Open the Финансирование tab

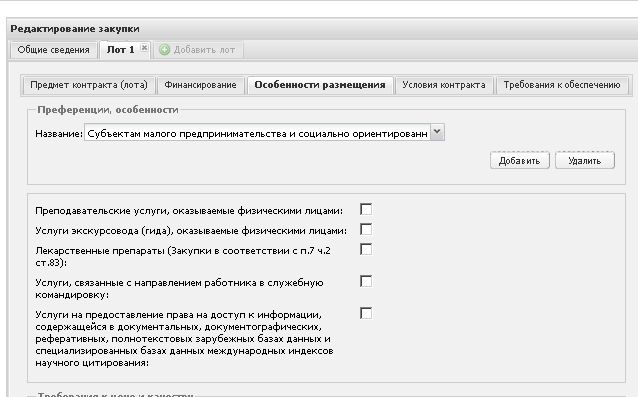pyautogui.click(x=200, y=85)
